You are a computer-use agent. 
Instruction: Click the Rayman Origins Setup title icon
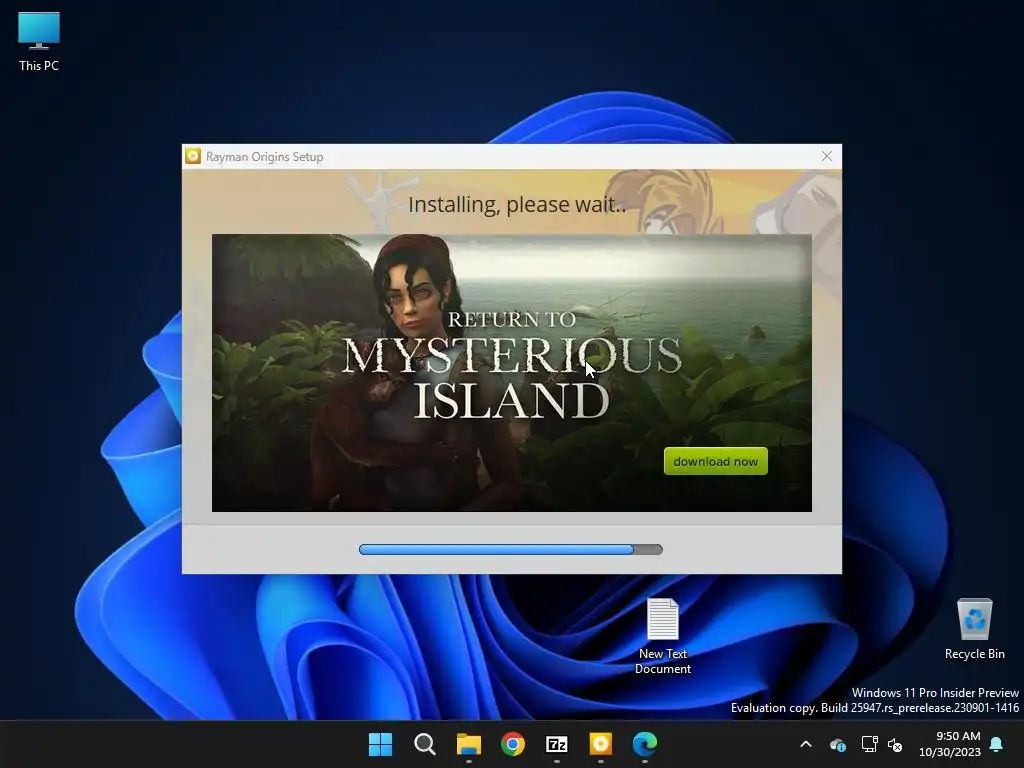point(193,156)
